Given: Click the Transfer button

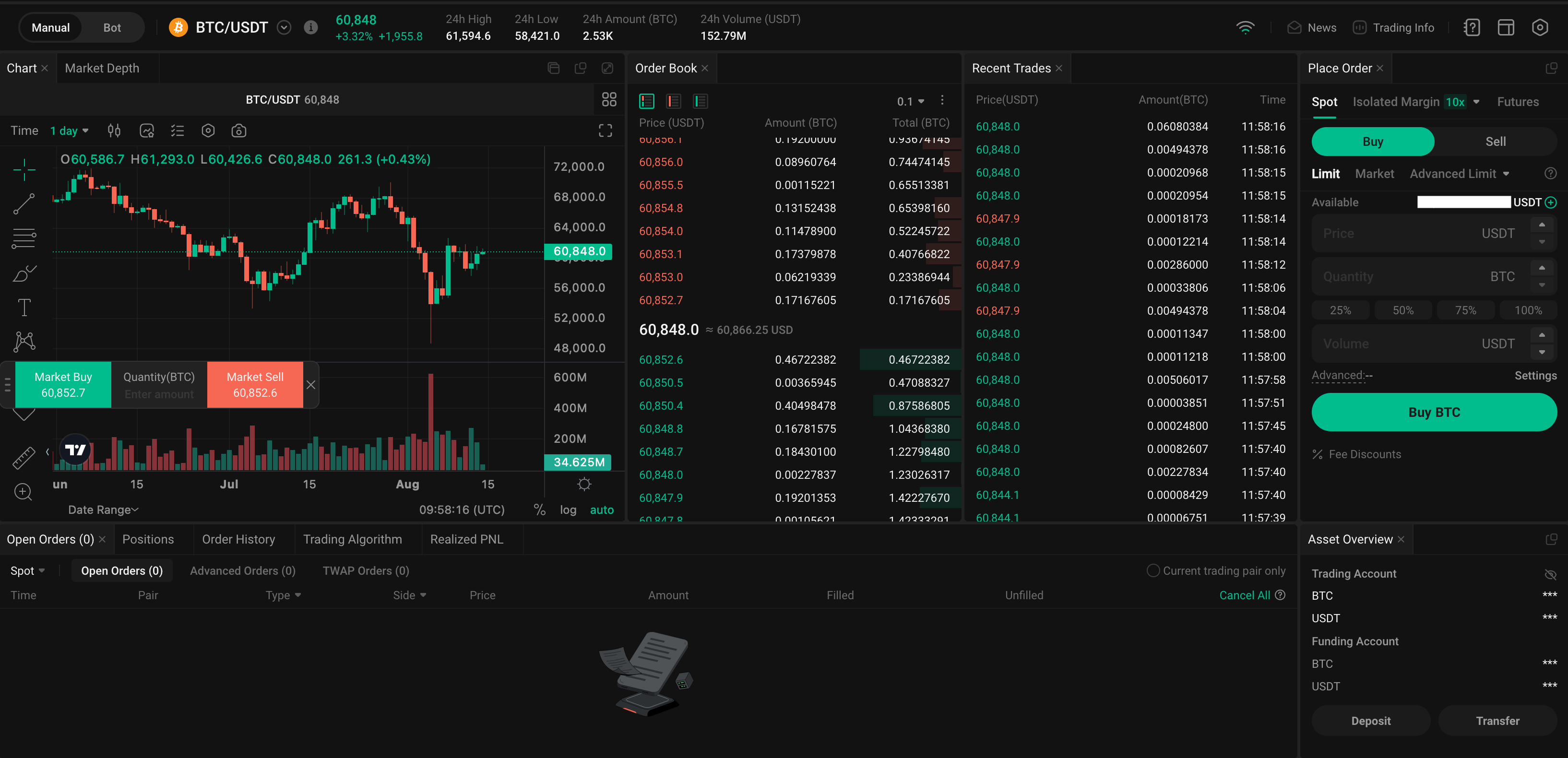Looking at the screenshot, I should (1497, 720).
